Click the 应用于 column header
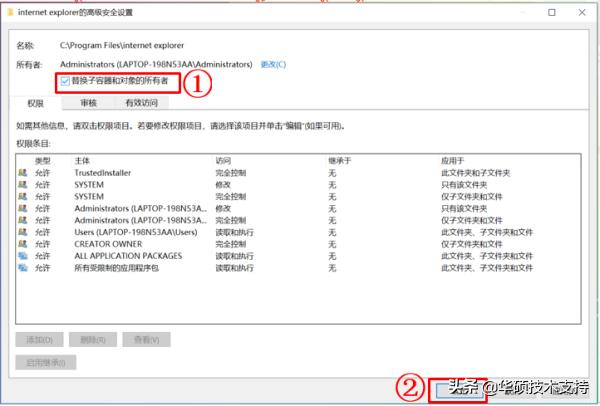Screen dimensions: 600x406 tap(452, 161)
